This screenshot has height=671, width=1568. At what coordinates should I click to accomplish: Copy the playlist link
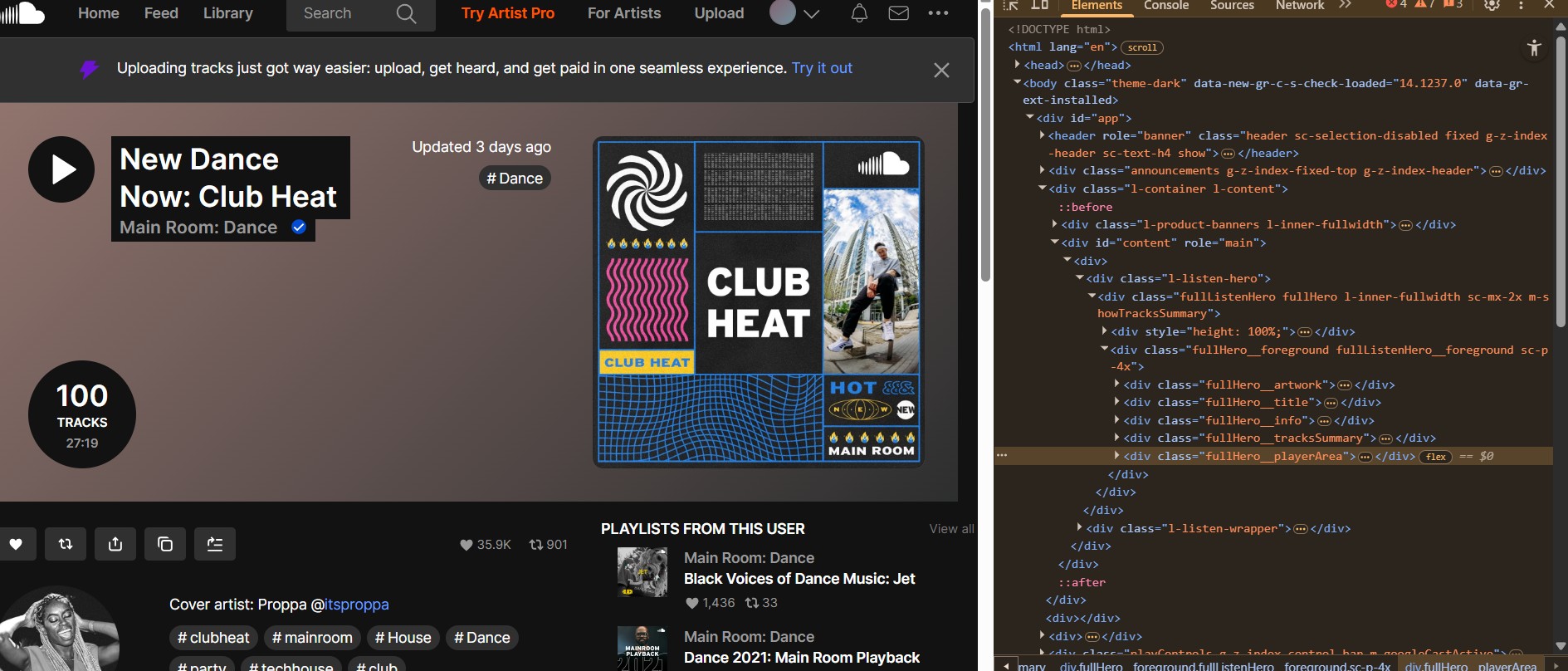[165, 544]
